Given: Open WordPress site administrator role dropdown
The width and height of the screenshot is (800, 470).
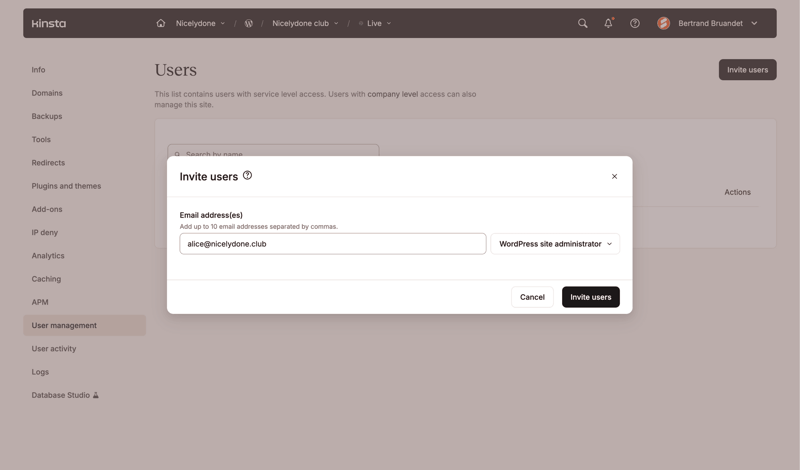Looking at the screenshot, I should (x=555, y=244).
